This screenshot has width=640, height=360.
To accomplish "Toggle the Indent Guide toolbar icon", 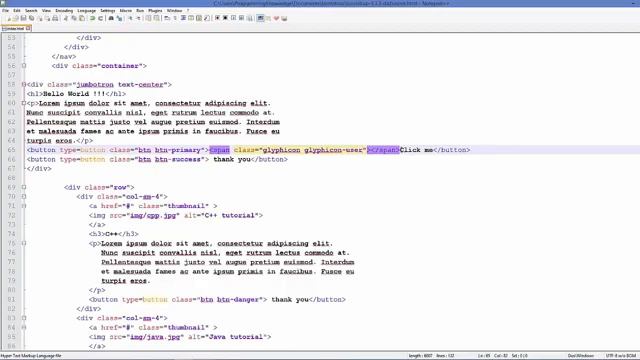I will (x=183, y=18).
